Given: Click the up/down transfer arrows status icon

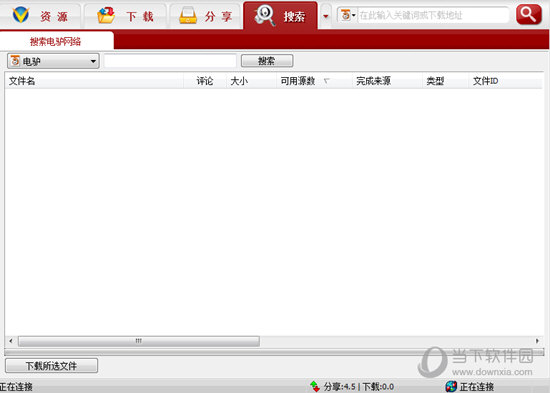Looking at the screenshot, I should coord(315,386).
